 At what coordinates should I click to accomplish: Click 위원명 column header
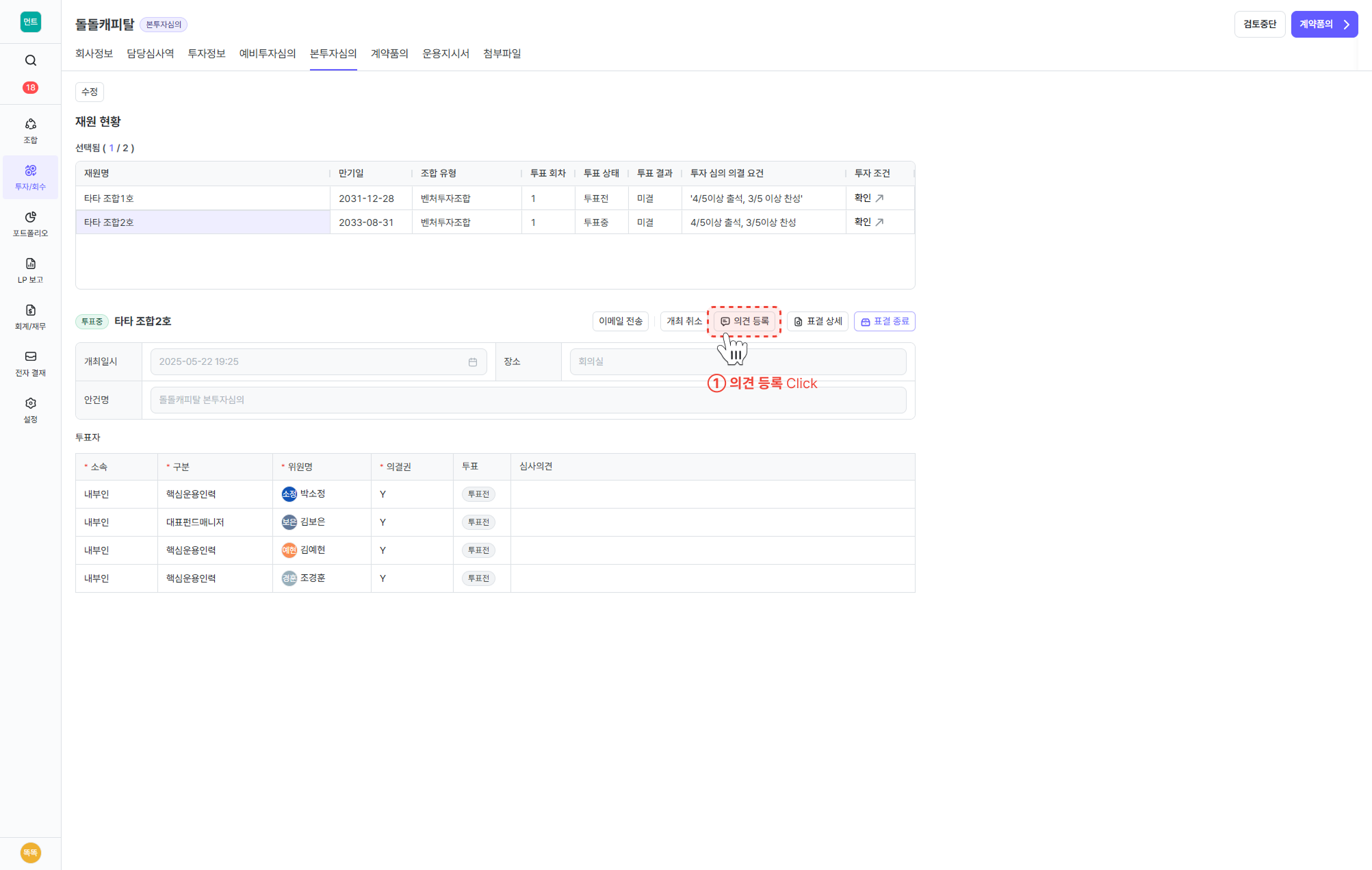point(322,466)
